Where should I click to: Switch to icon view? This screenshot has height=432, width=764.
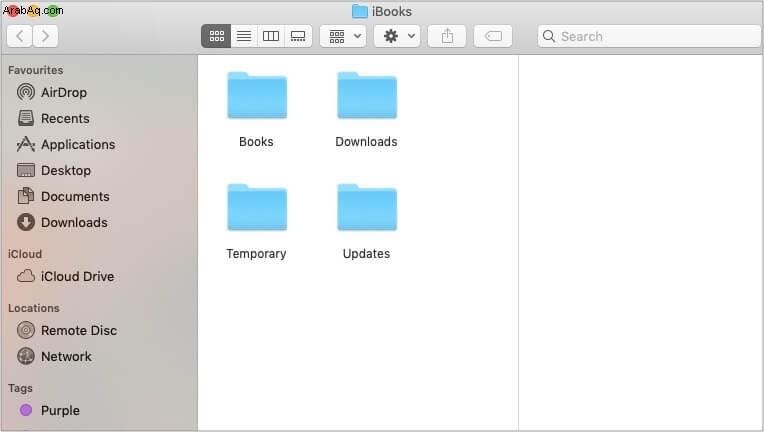(x=216, y=36)
